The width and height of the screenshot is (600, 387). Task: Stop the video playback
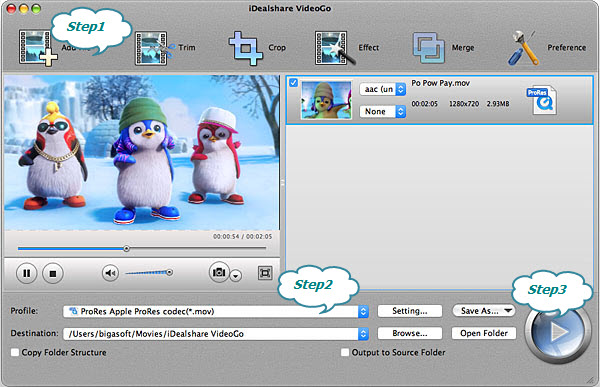(x=53, y=273)
